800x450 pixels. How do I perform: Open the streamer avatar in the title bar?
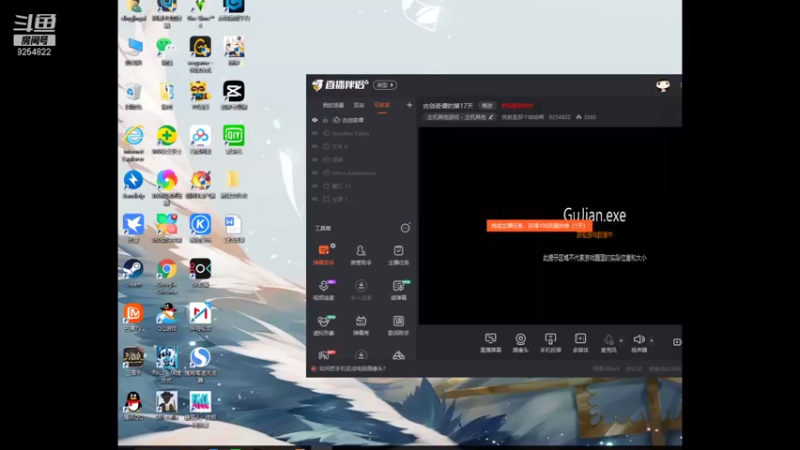click(663, 85)
